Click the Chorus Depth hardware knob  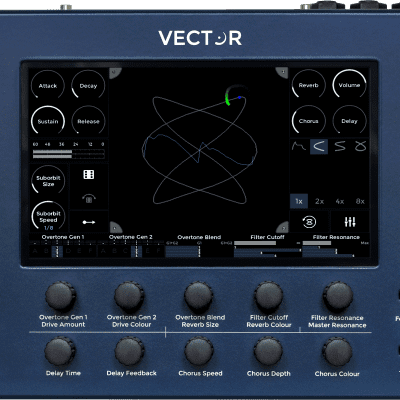click(x=268, y=352)
